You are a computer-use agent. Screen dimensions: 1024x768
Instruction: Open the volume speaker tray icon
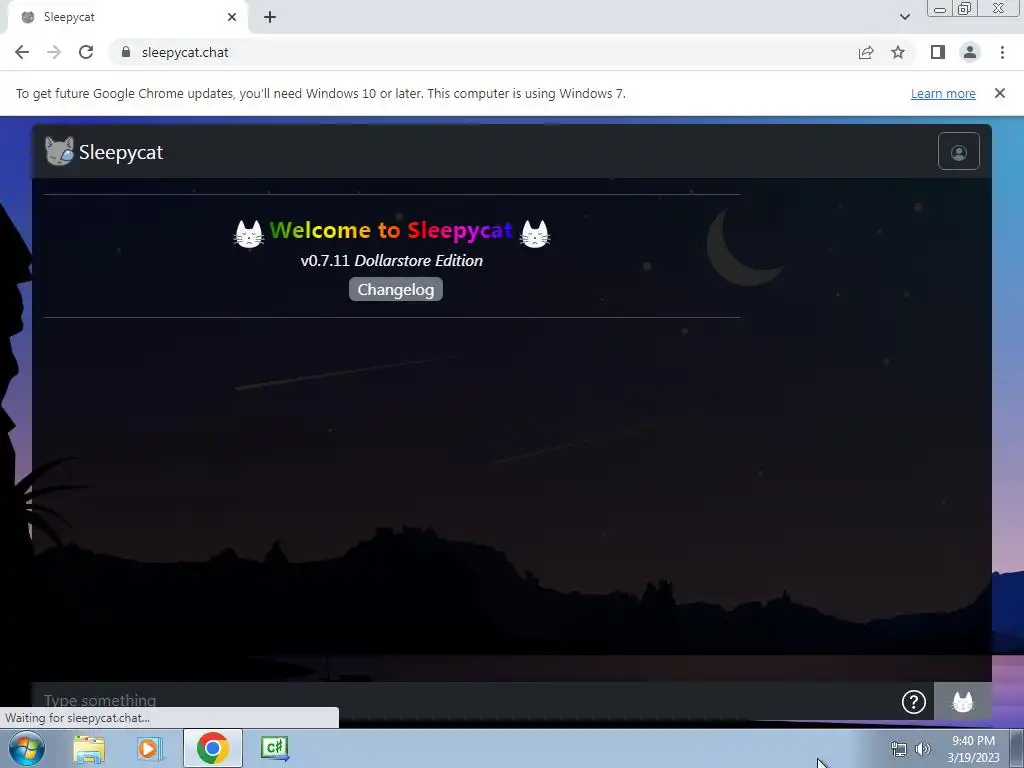[923, 749]
